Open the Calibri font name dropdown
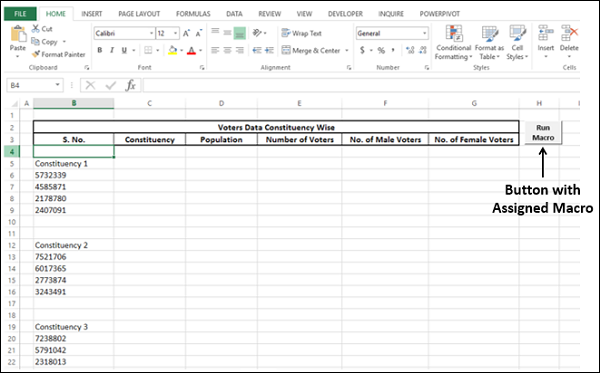The width and height of the screenshot is (600, 373). coord(151,33)
